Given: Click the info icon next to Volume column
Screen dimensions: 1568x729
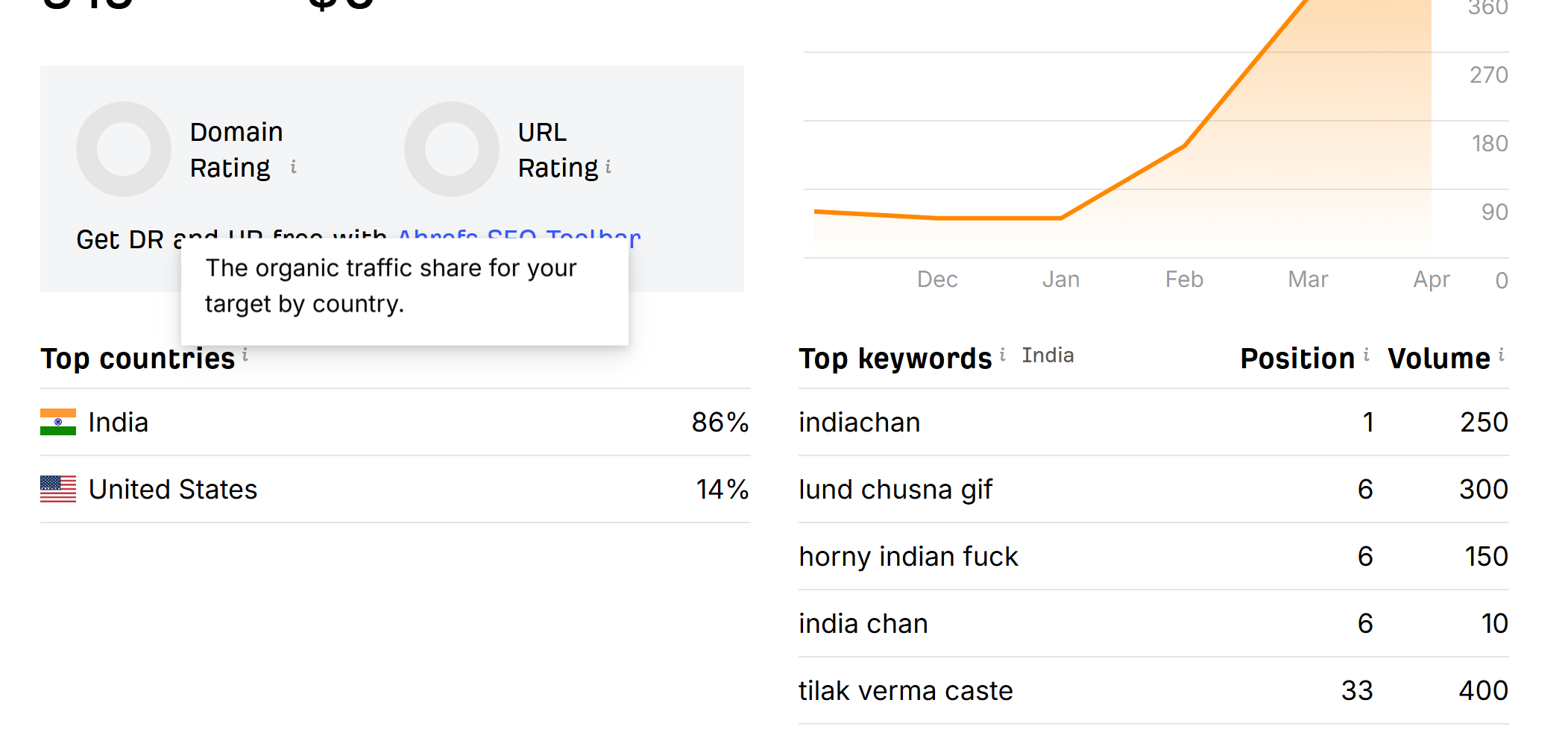Looking at the screenshot, I should click(1502, 355).
